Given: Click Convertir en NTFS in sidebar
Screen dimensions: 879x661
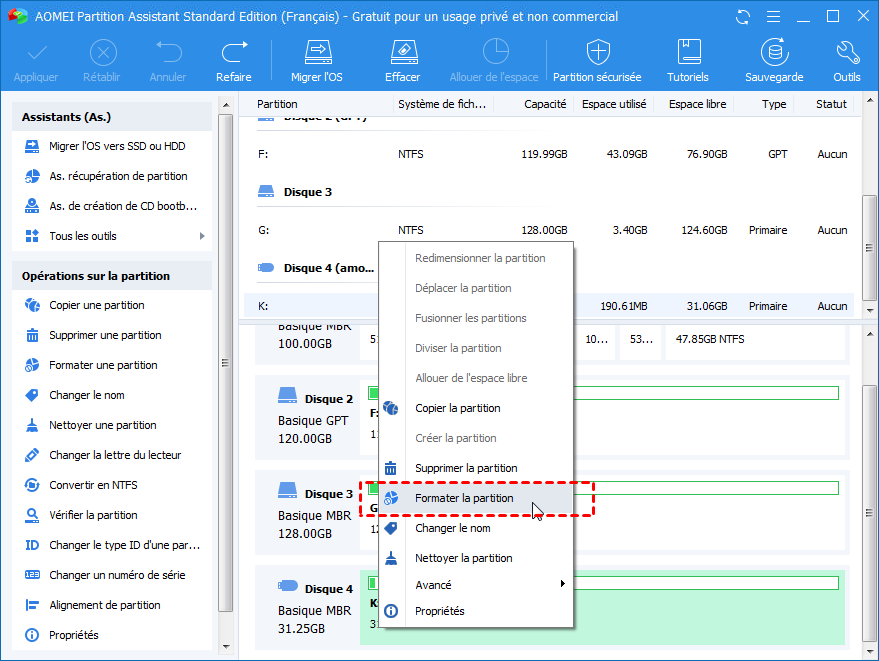Looking at the screenshot, I should (x=93, y=485).
